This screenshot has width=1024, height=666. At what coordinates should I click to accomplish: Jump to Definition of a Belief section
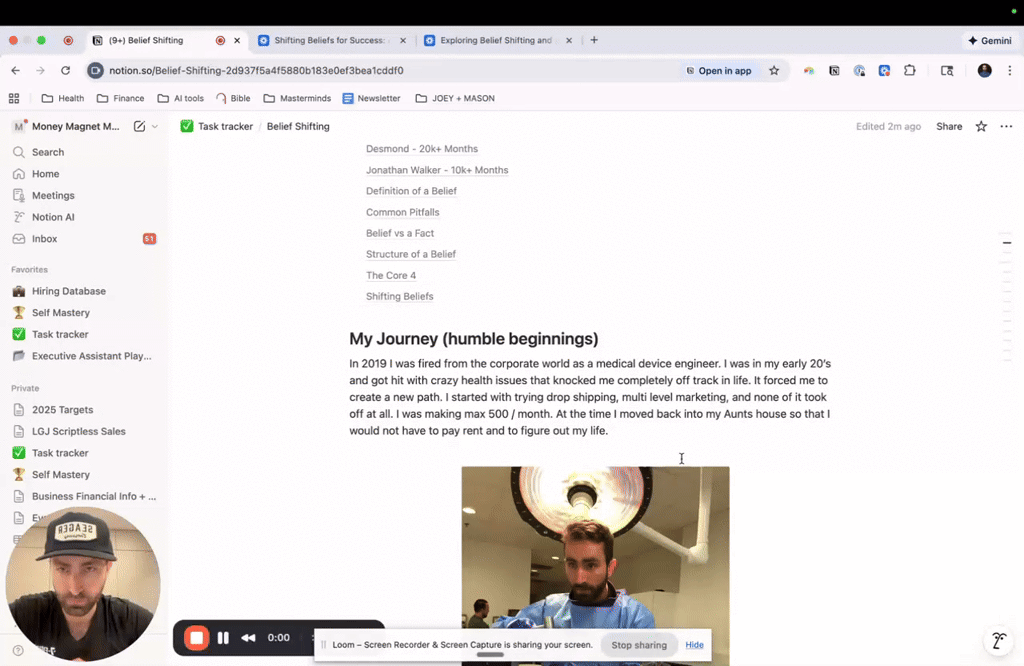(x=411, y=191)
